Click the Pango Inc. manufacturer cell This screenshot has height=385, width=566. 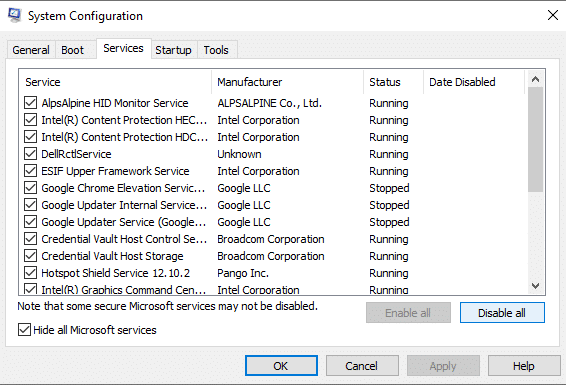coord(243,273)
